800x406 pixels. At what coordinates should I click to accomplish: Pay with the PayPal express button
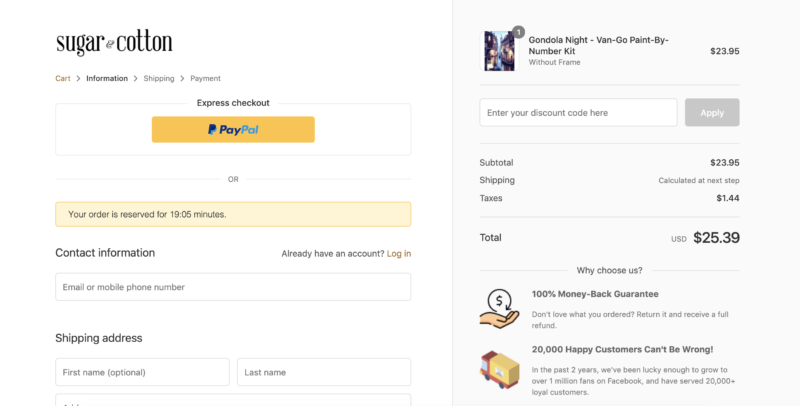coord(233,130)
